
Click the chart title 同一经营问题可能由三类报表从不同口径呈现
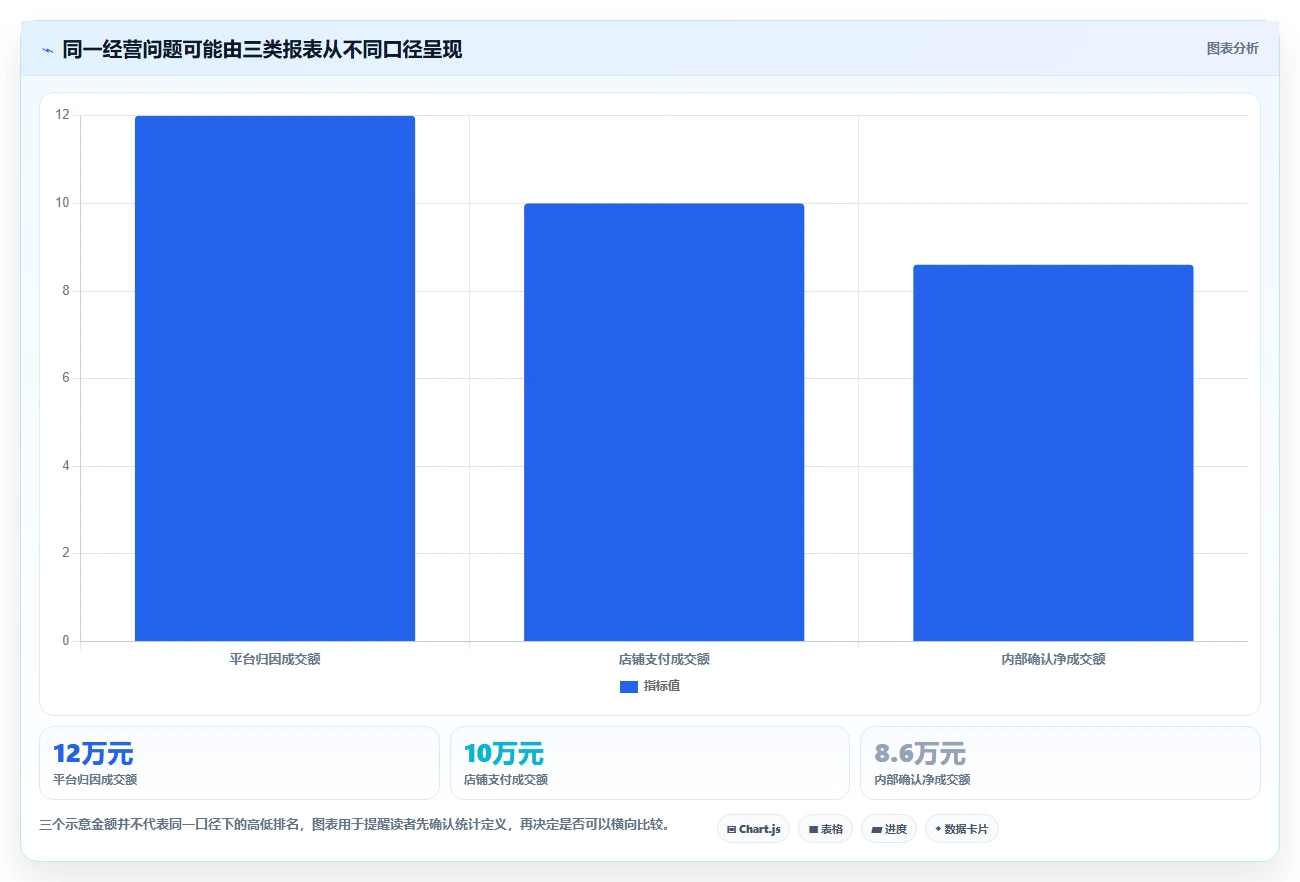262,49
